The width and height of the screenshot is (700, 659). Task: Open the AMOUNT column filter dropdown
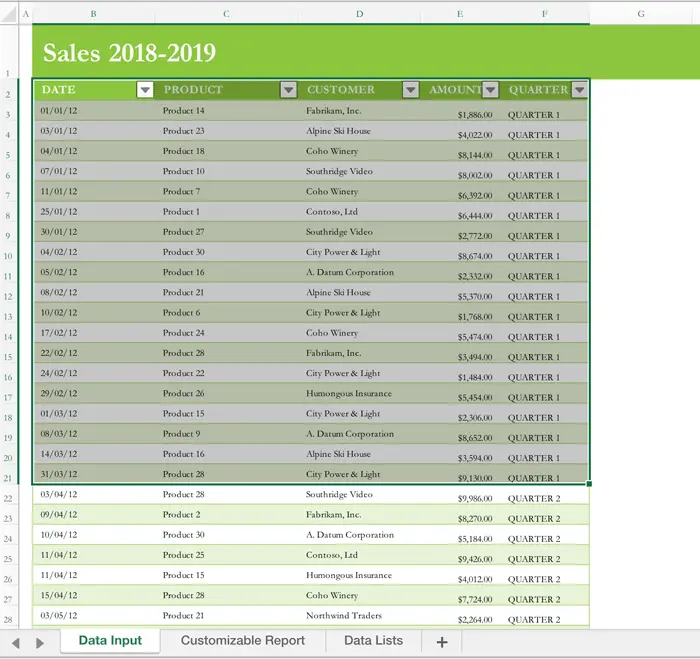click(490, 90)
